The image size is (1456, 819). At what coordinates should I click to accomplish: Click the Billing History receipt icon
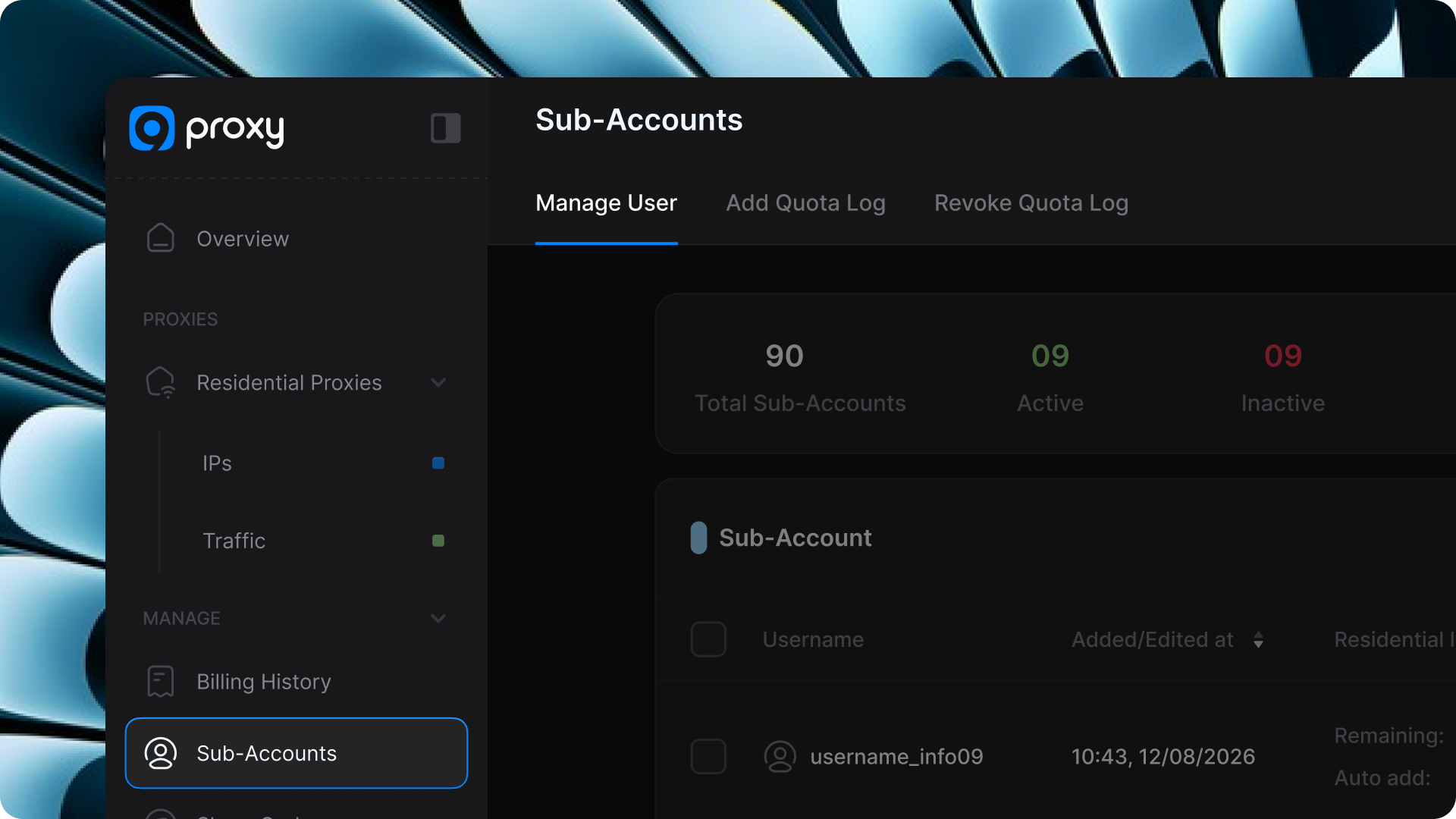click(161, 681)
